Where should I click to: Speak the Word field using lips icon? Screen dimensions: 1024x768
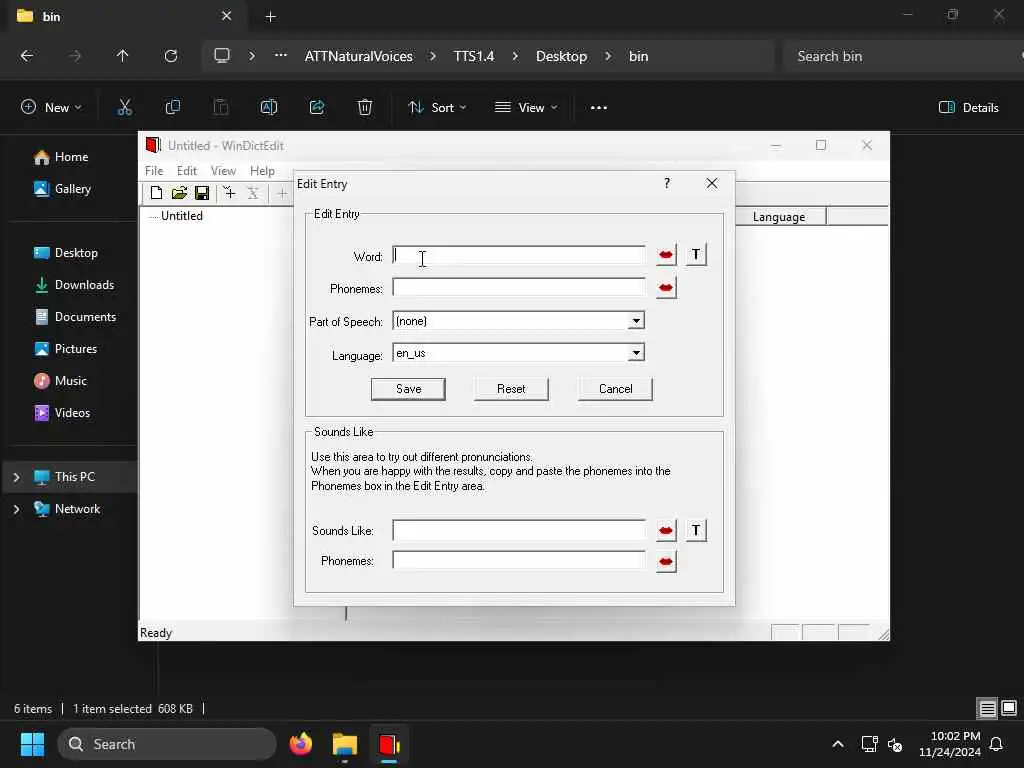pyautogui.click(x=666, y=255)
